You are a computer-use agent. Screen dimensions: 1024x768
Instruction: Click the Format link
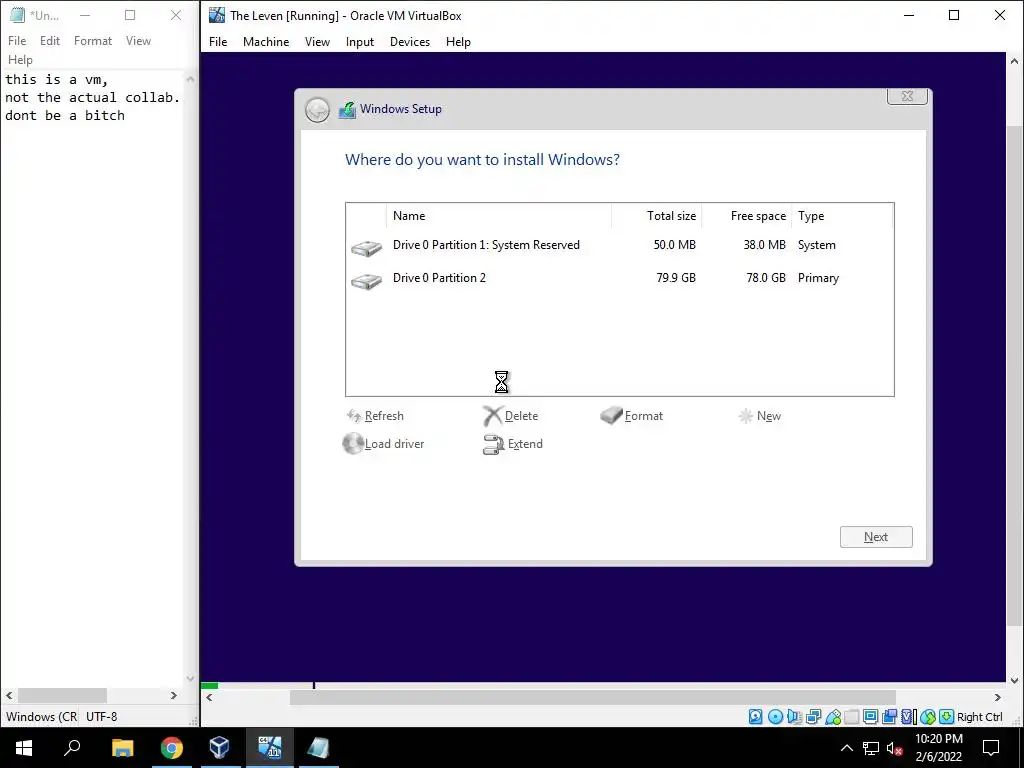643,416
